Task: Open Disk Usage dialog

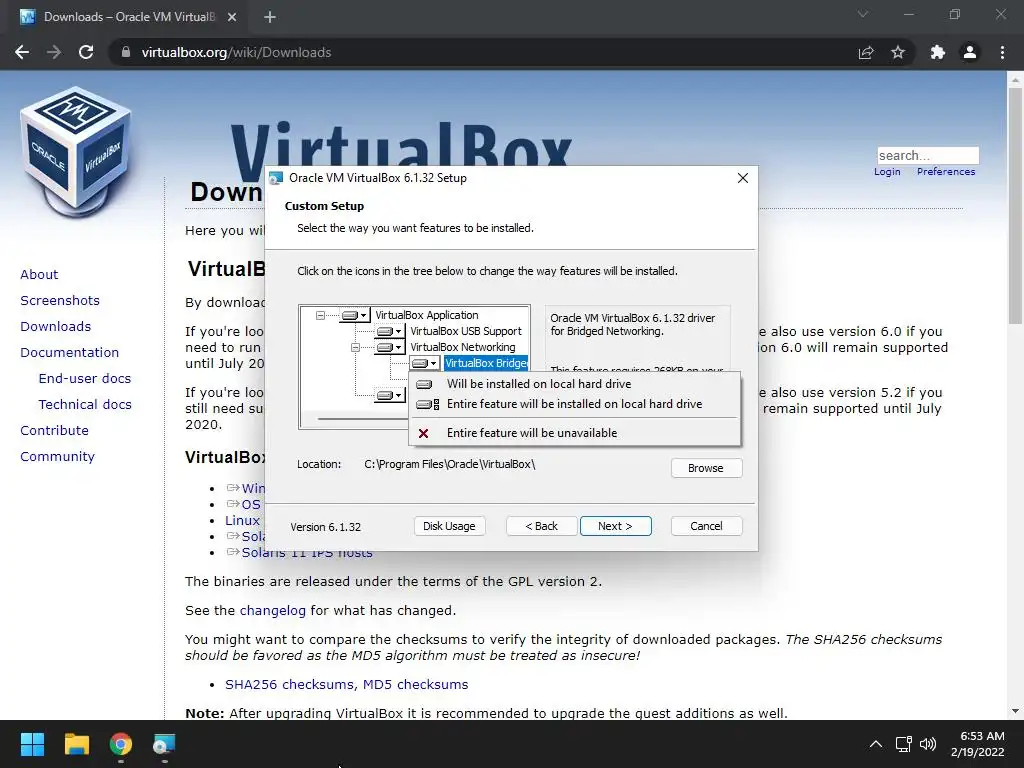Action: point(449,526)
